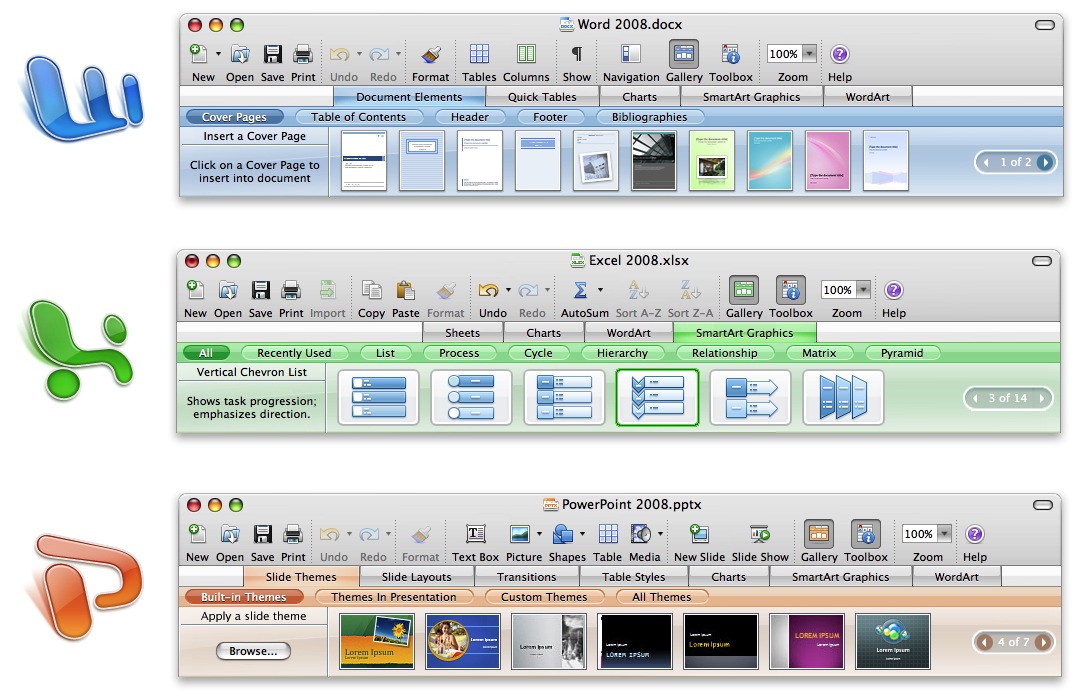Screen dimensions: 1072x692
Task: Click the Print icon in Word toolbar
Action: 303,54
